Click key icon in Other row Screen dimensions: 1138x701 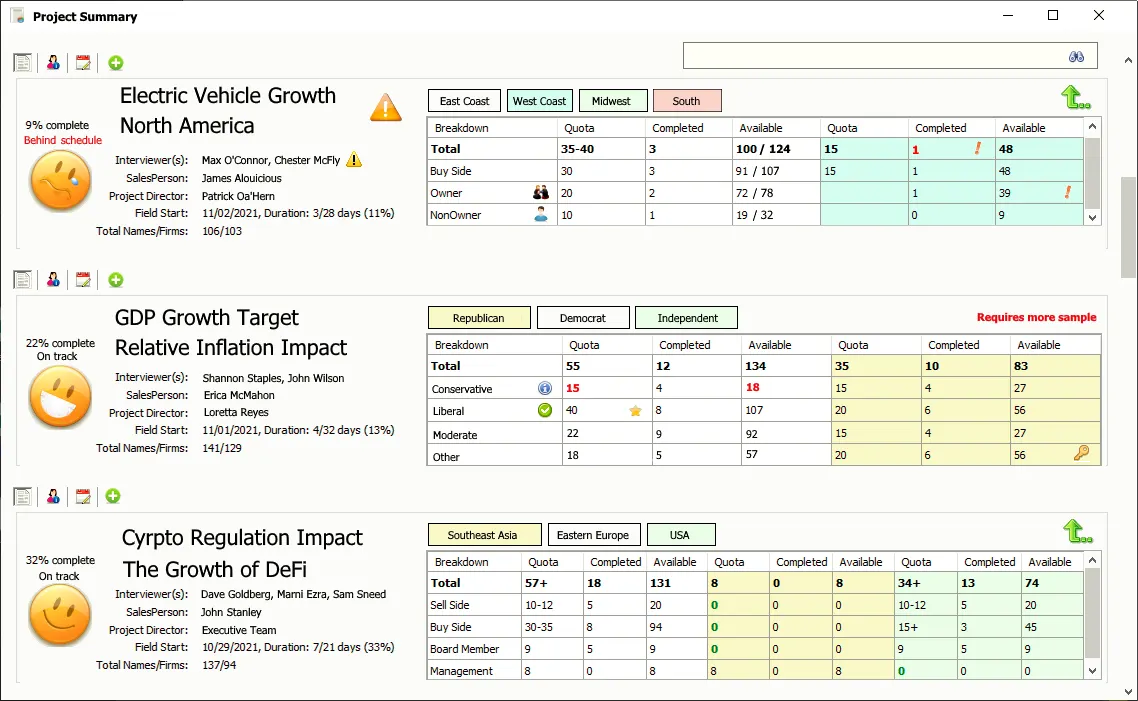(1081, 454)
